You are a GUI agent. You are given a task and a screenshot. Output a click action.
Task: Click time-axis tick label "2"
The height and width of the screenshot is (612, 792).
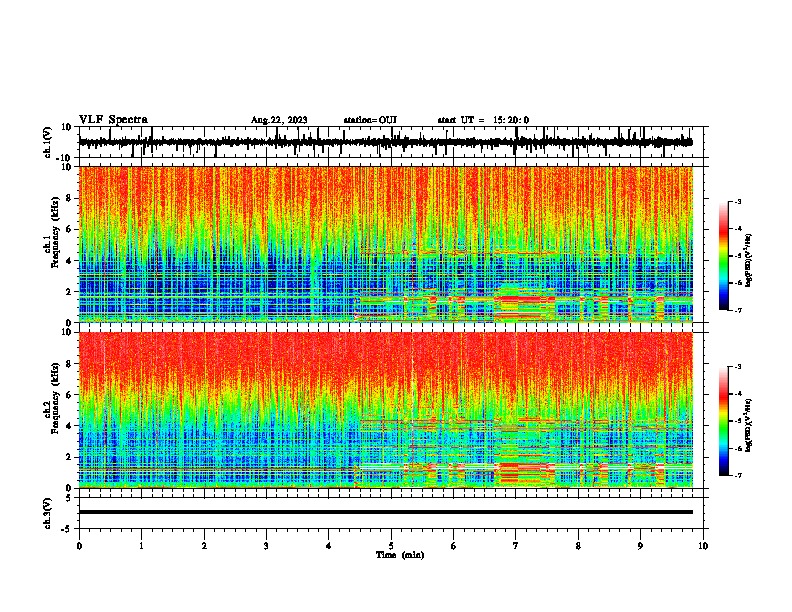(204, 546)
